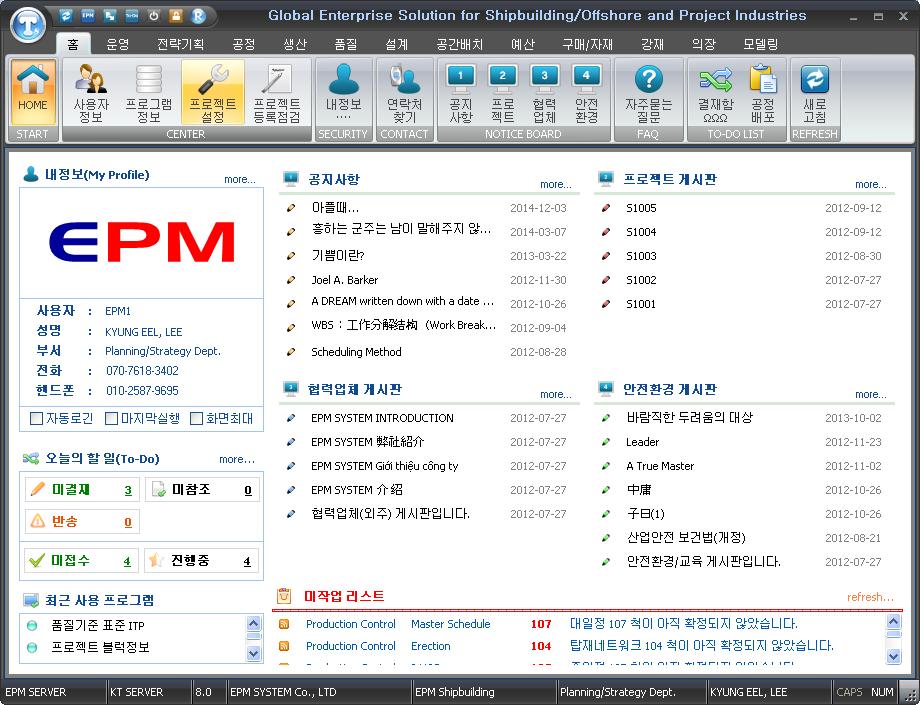This screenshot has width=920, height=705.
Task: Switch to 생산 tab
Action: (x=295, y=44)
